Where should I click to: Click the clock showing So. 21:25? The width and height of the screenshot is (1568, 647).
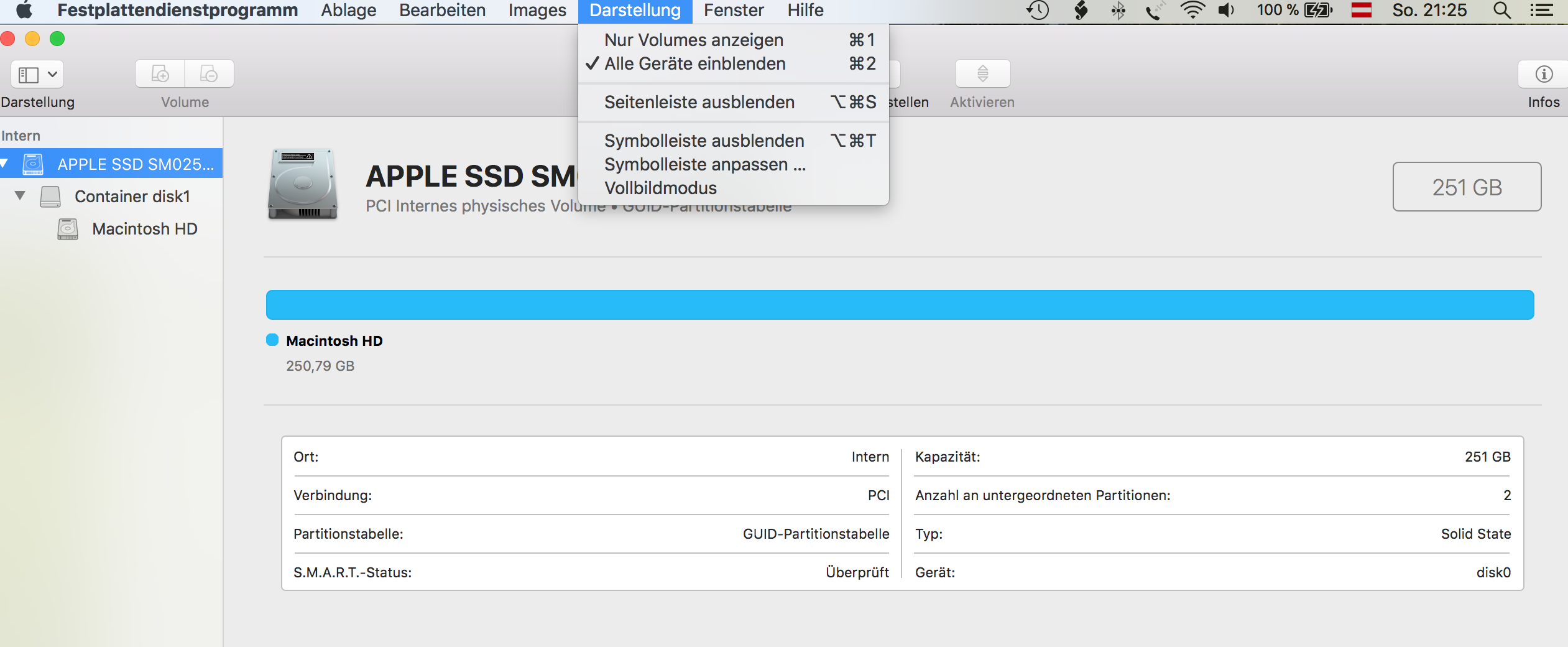1429,11
